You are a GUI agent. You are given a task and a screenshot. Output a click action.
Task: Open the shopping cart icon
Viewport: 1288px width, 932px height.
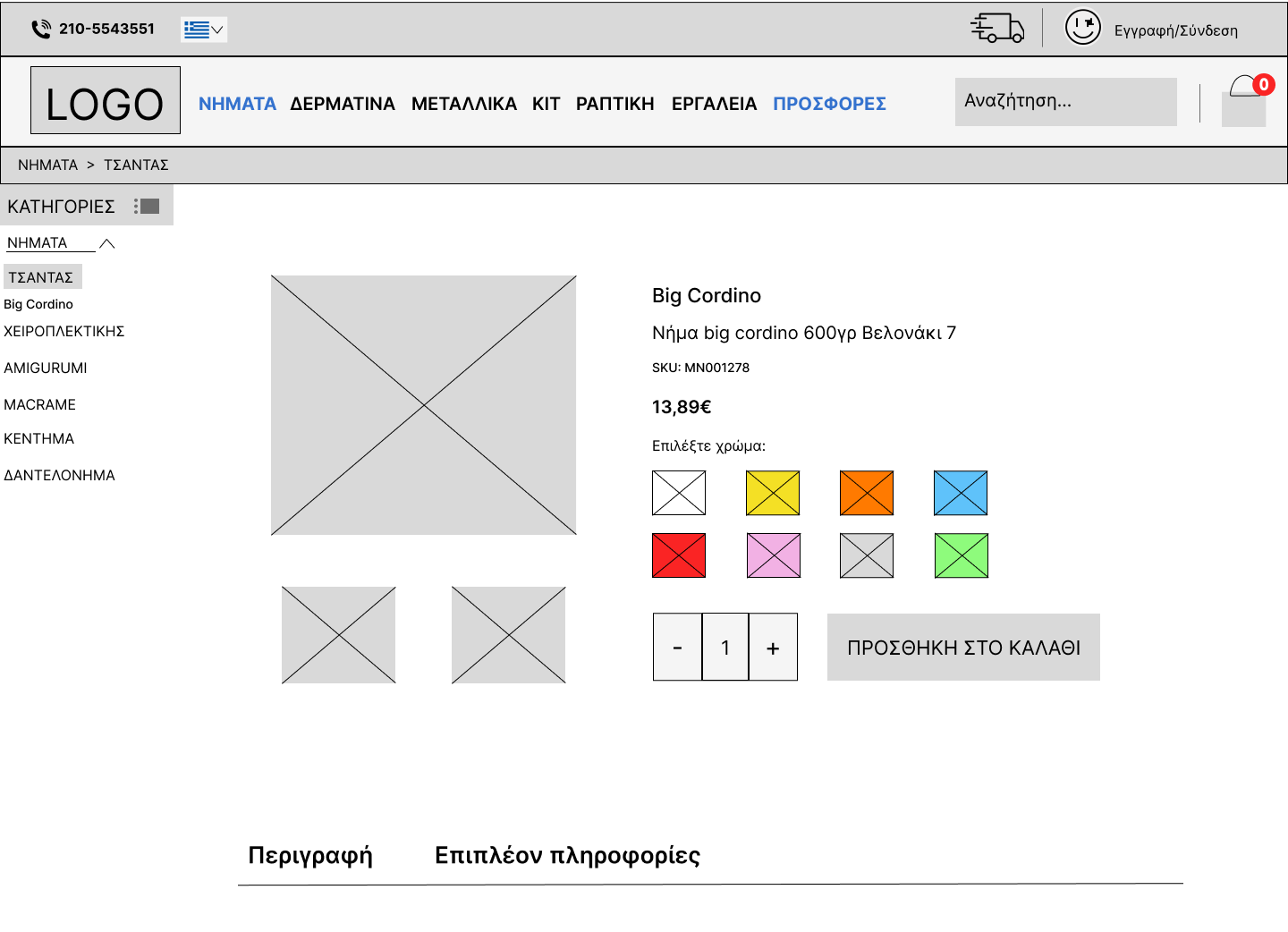tap(1243, 102)
